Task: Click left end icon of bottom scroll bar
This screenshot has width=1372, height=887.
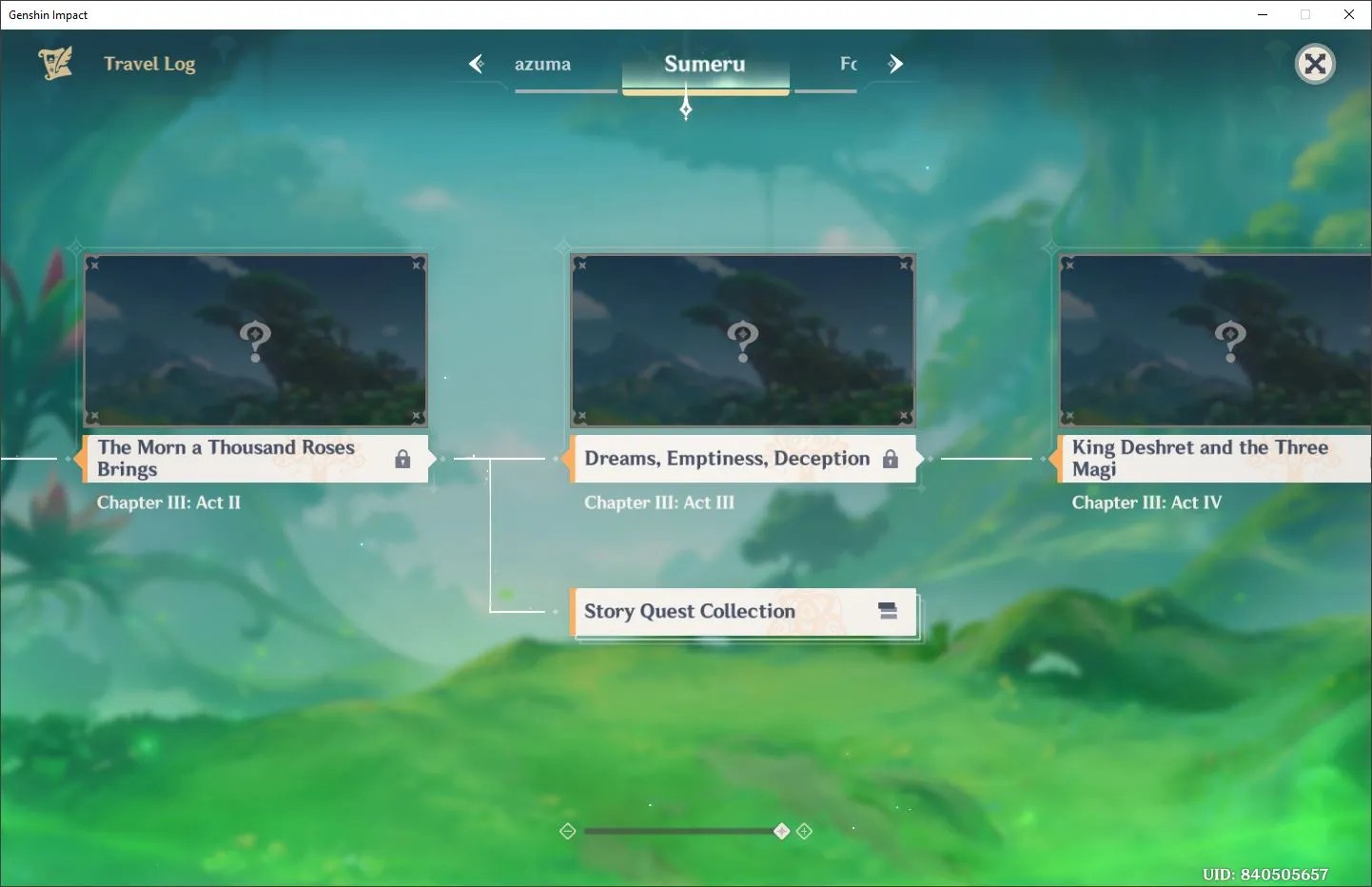Action: click(x=568, y=831)
